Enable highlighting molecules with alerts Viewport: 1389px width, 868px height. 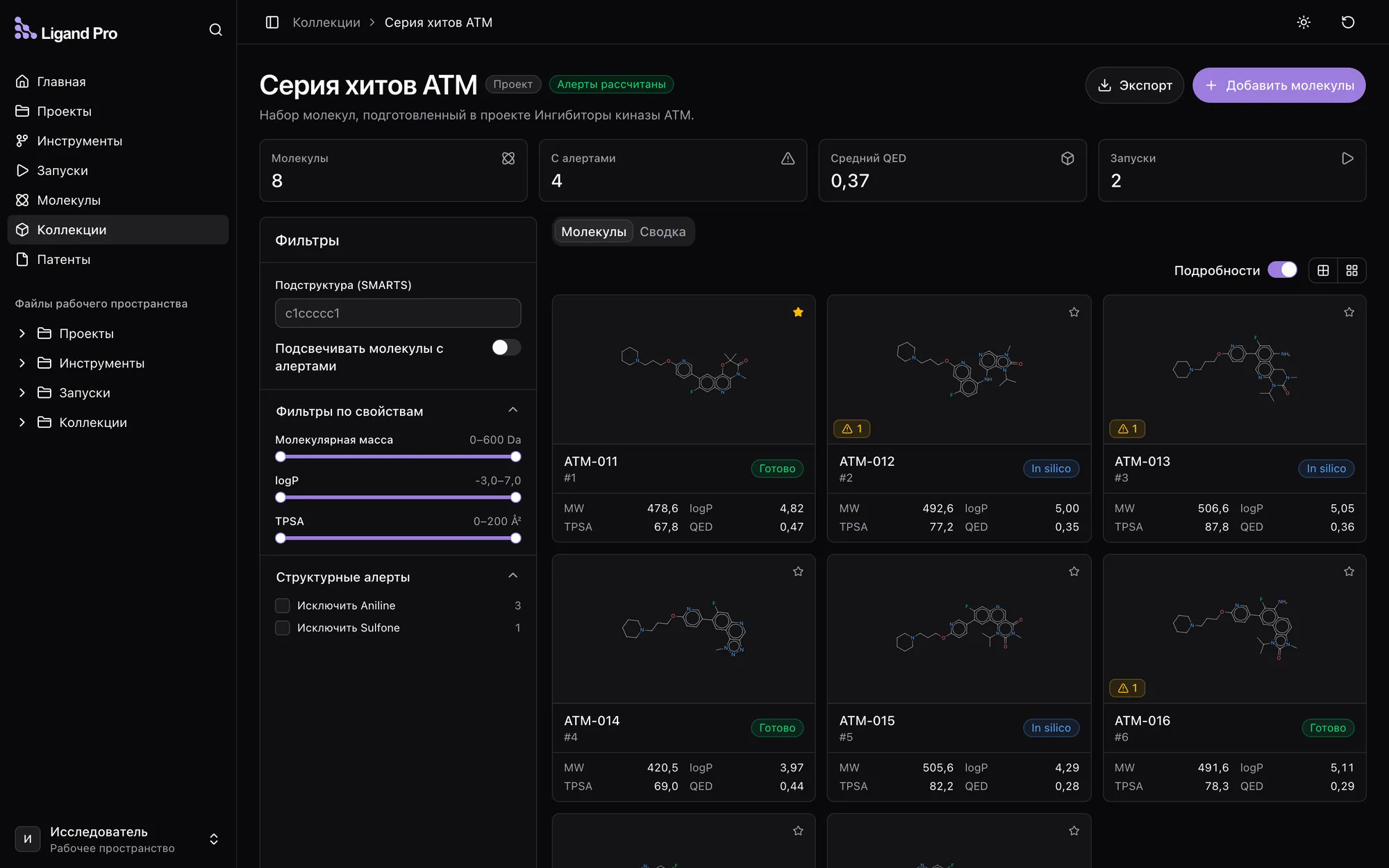coord(506,348)
